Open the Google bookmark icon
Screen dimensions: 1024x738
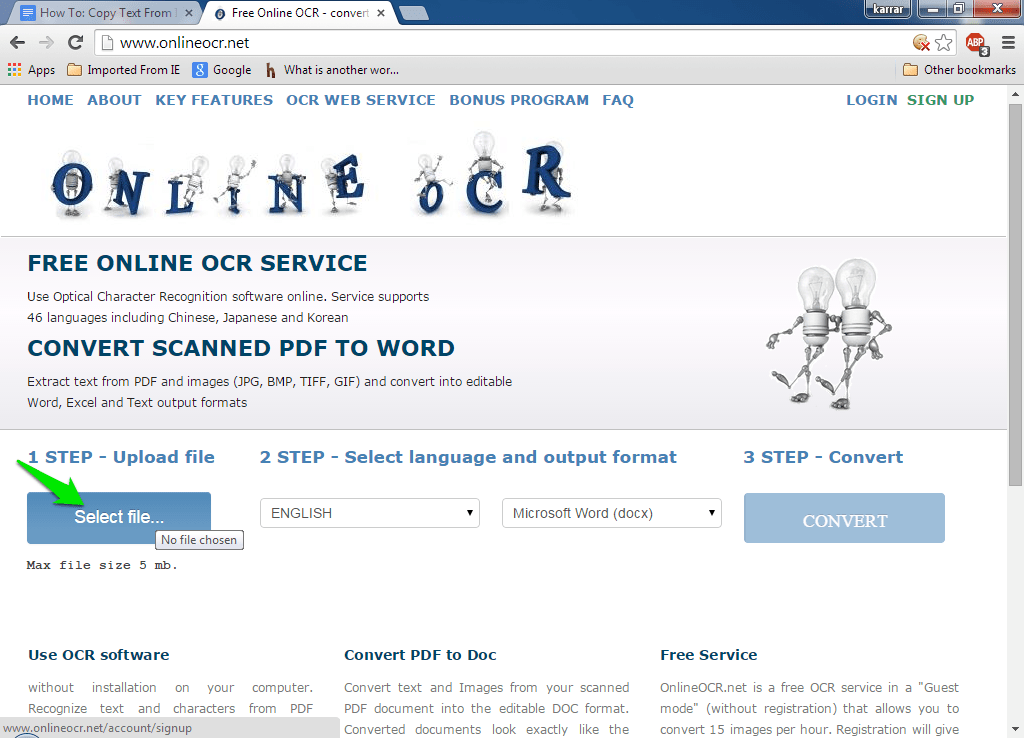point(200,70)
